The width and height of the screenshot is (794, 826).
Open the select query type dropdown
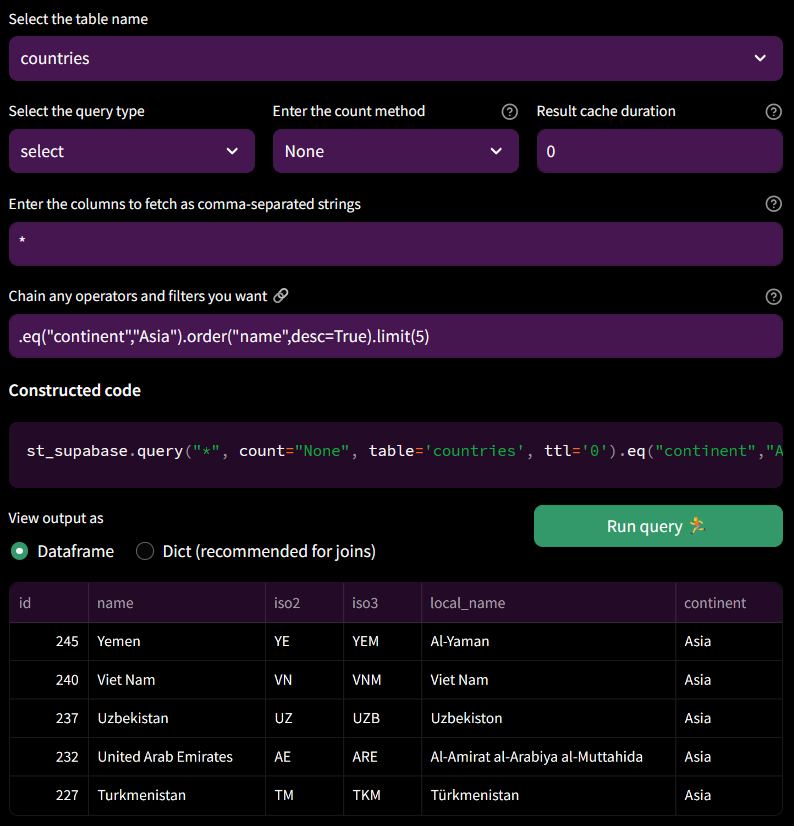[131, 151]
